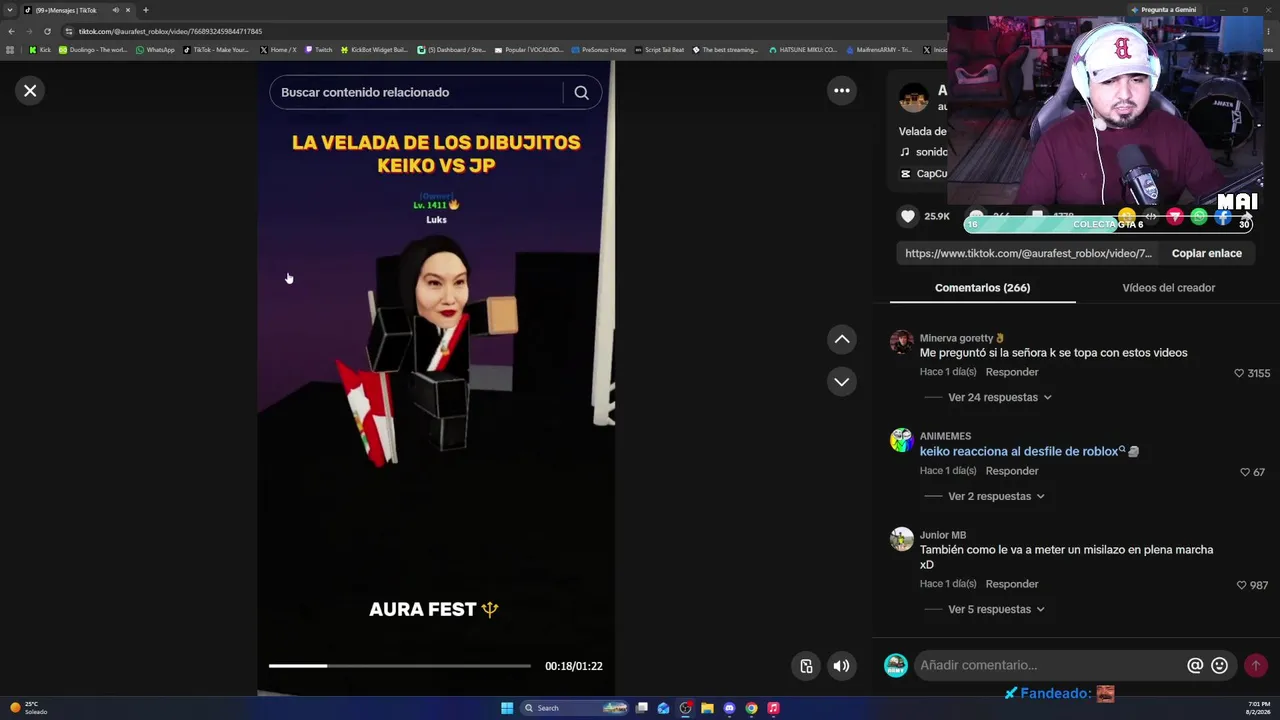The width and height of the screenshot is (1280, 720).
Task: Search related content with magnifier icon
Action: point(581,93)
